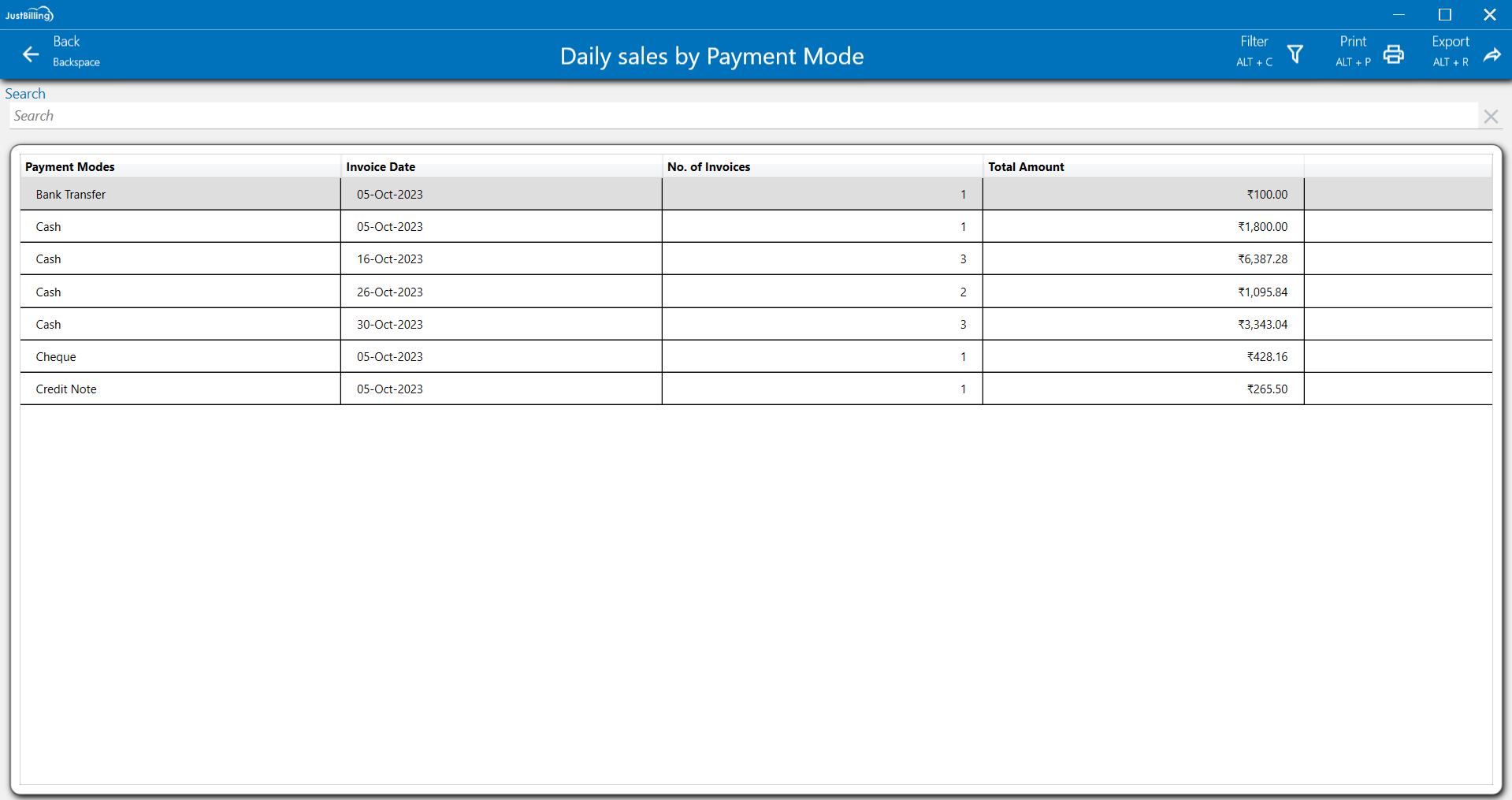Click the JustBilling logo
This screenshot has height=800, width=1512.
pyautogui.click(x=29, y=14)
